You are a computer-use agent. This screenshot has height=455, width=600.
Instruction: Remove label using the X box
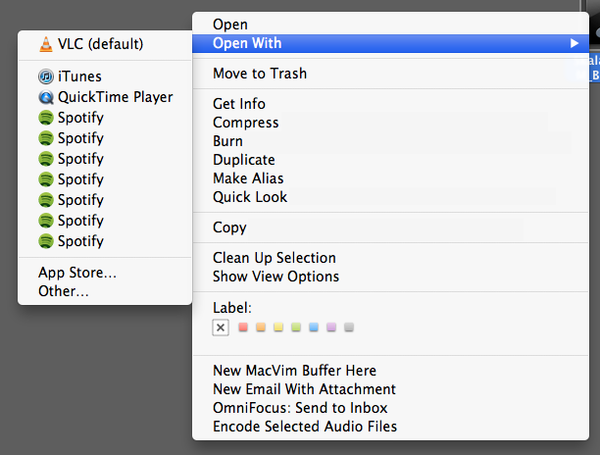pos(220,328)
